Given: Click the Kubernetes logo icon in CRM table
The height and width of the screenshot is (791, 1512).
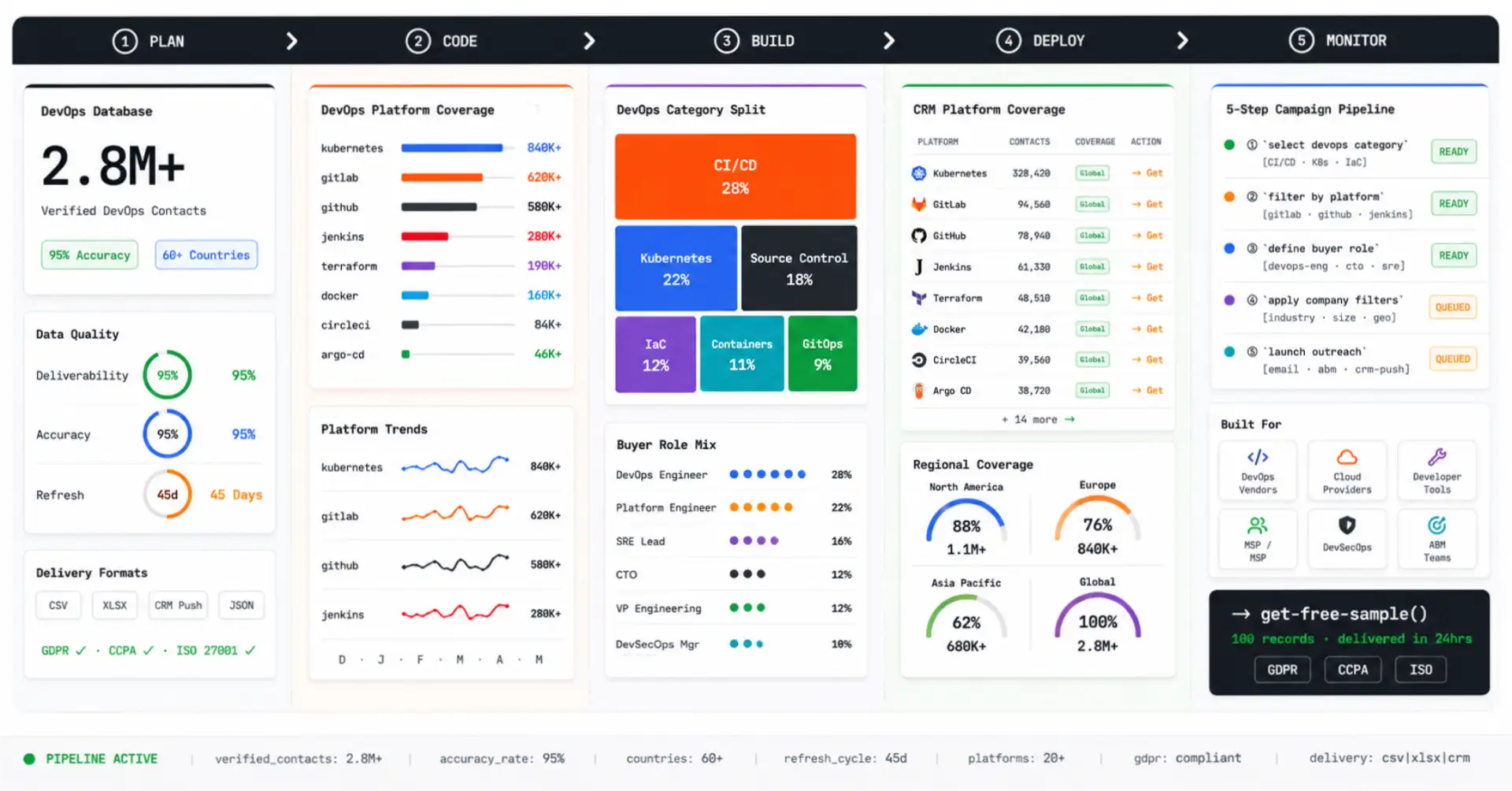Looking at the screenshot, I should point(918,173).
